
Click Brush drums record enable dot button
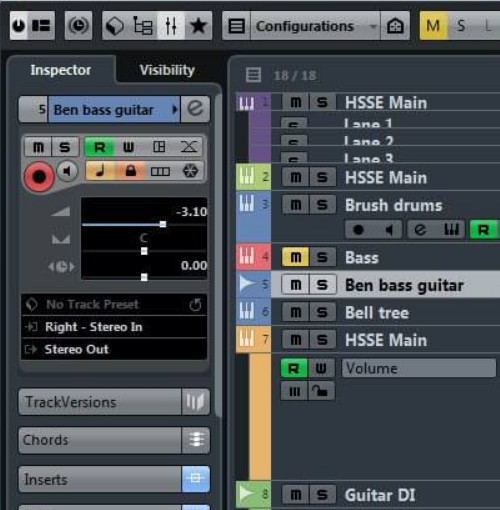point(358,230)
